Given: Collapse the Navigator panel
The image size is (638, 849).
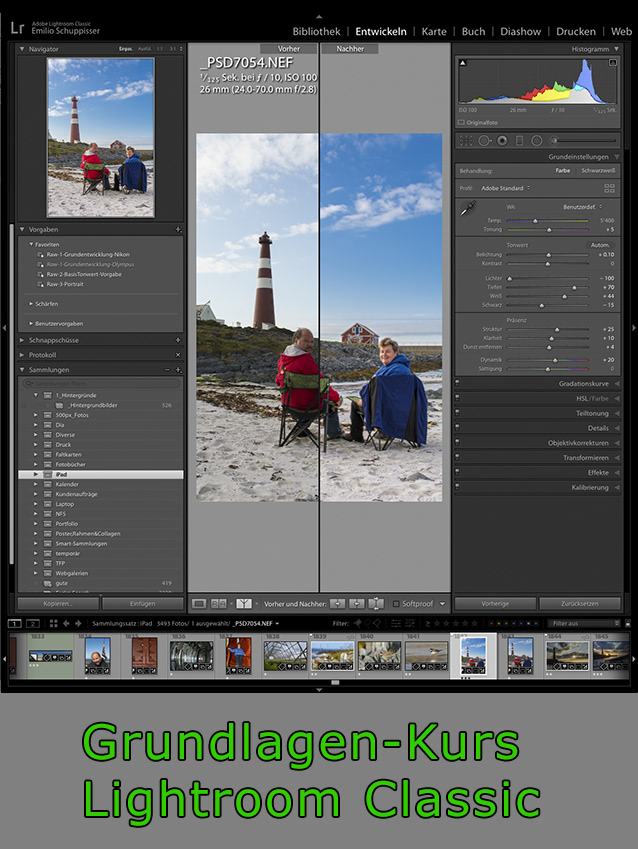Looking at the screenshot, I should point(22,49).
